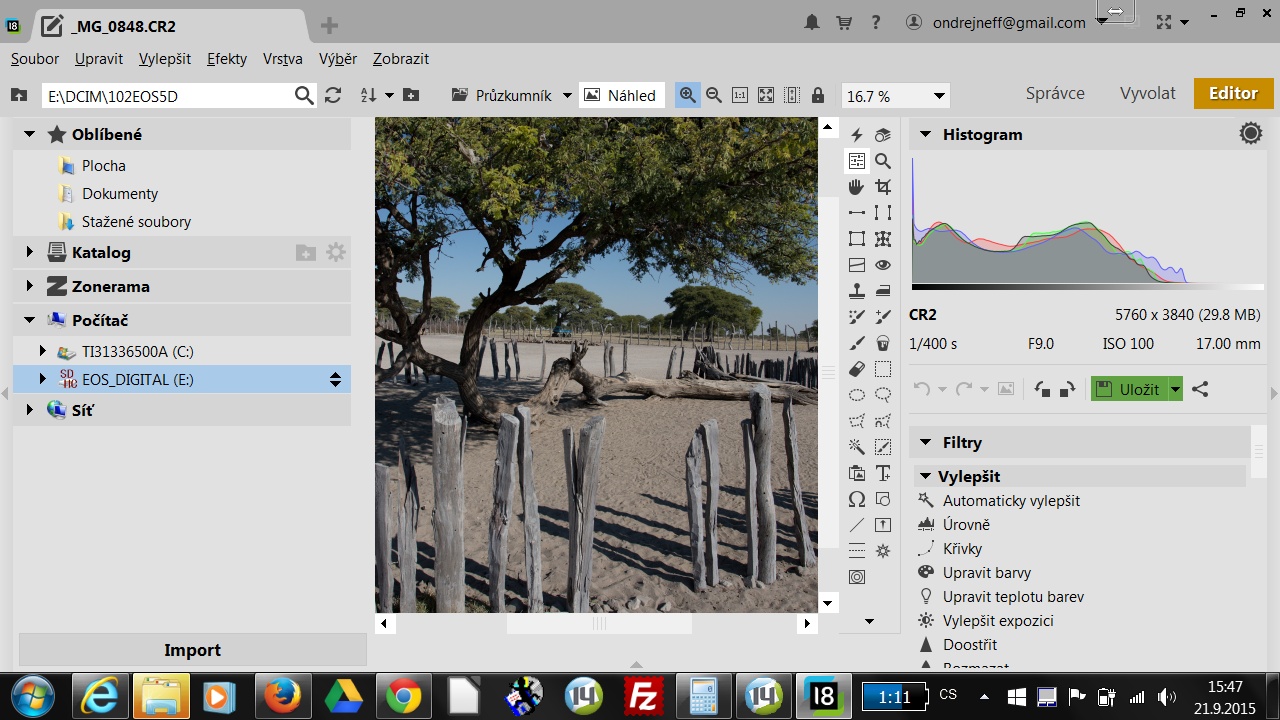Image resolution: width=1280 pixels, height=720 pixels.
Task: Select the Clone Stamp tool
Action: 857,291
